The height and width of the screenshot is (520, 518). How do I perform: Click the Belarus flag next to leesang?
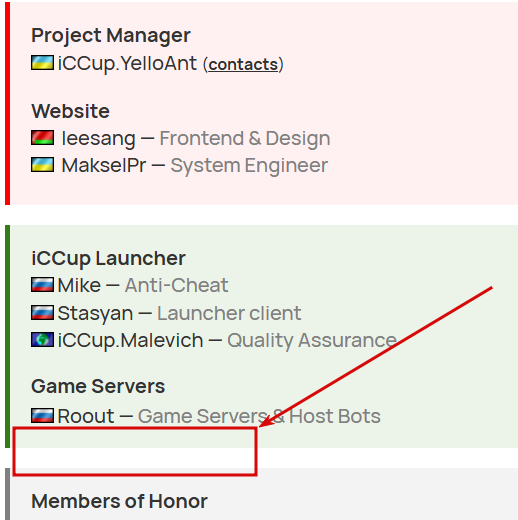tap(42, 138)
